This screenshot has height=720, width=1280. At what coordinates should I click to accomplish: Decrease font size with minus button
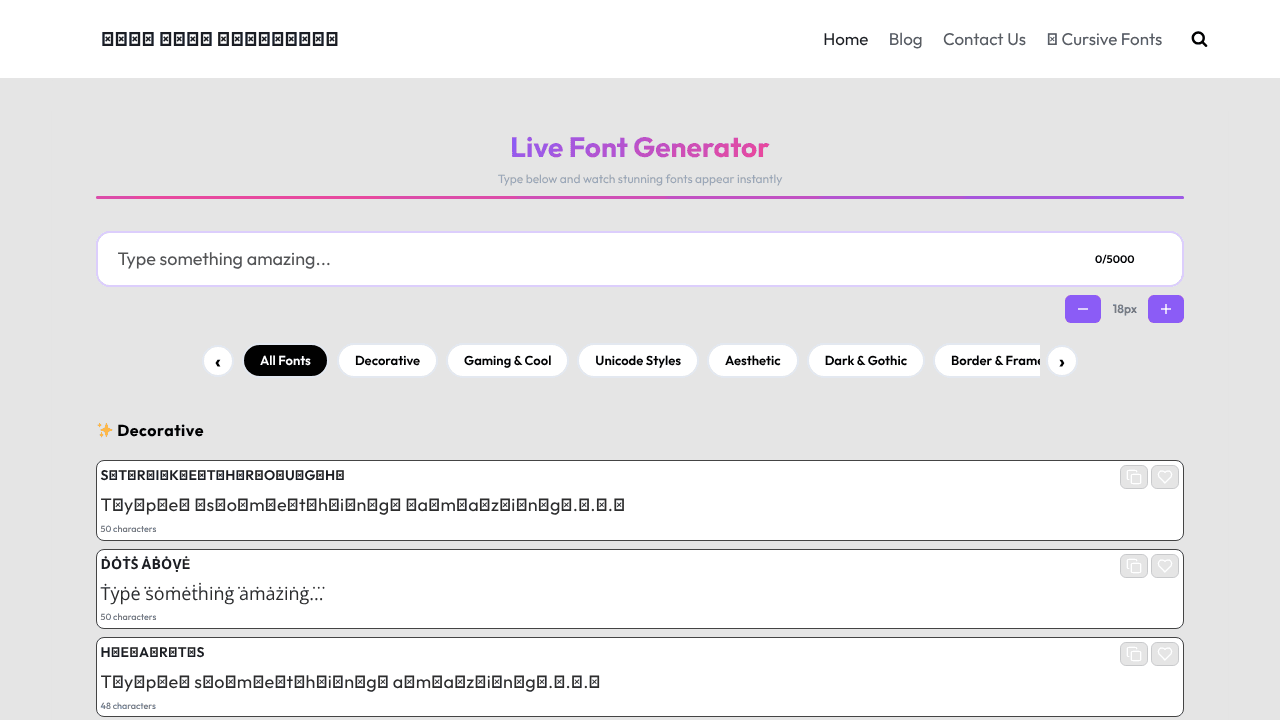coord(1083,309)
